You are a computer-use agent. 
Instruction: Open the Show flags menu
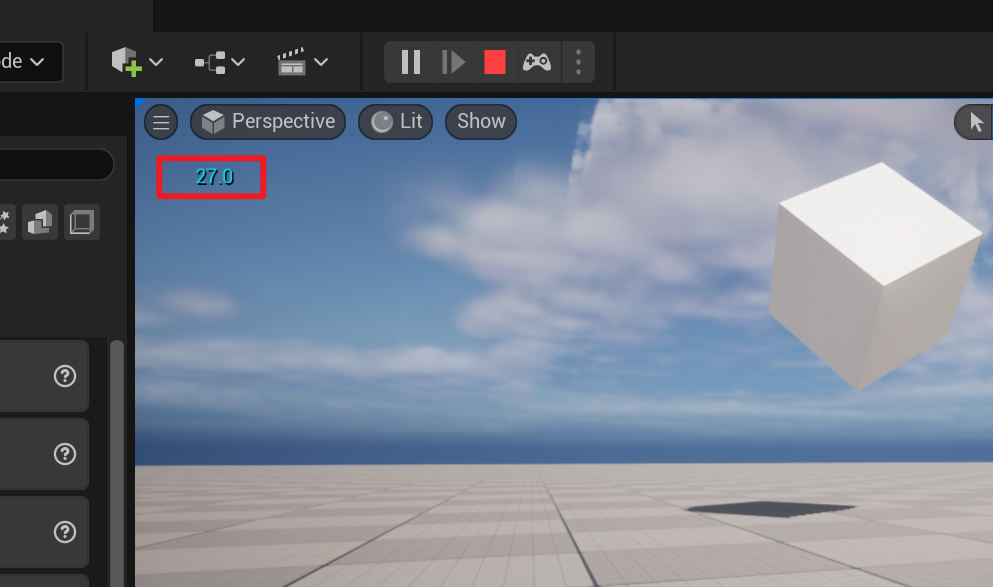[481, 122]
